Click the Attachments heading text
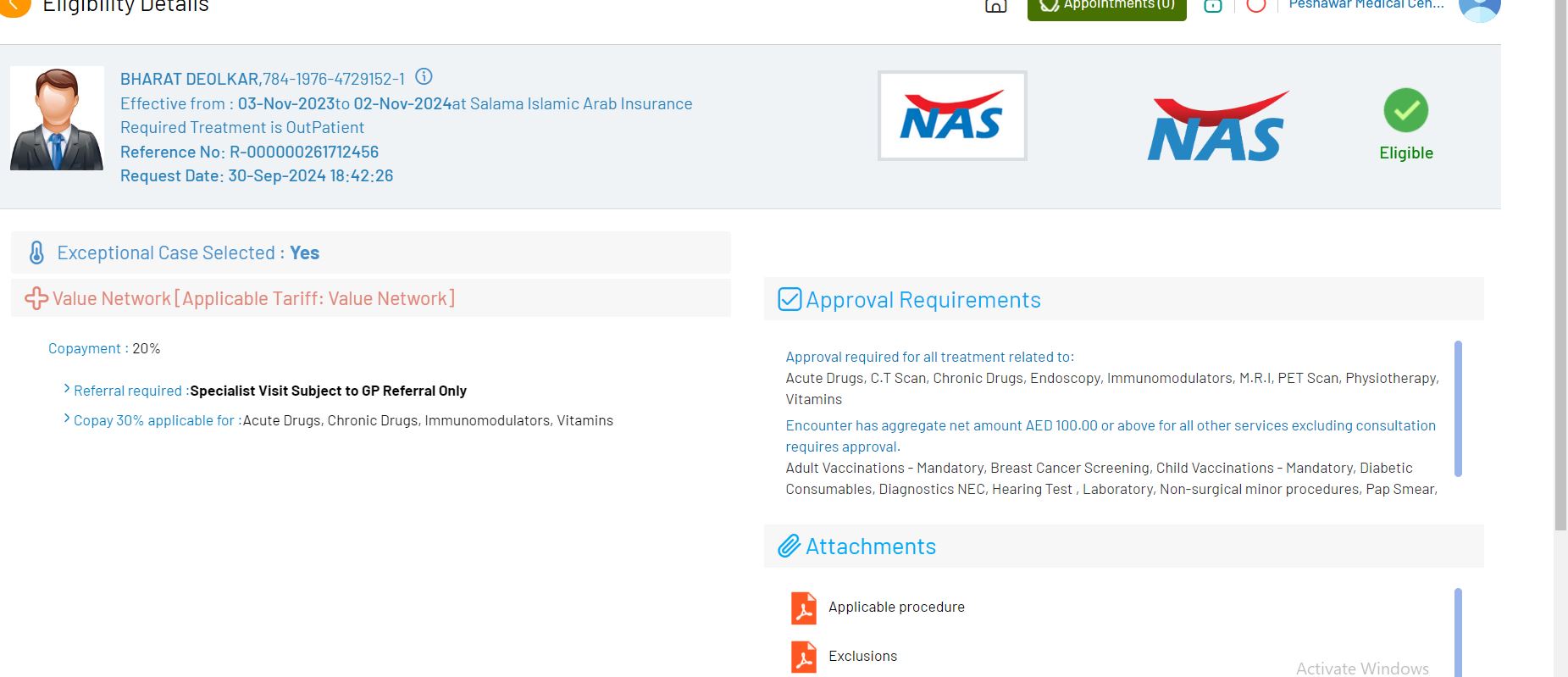Viewport: 1568px width, 677px height. [x=871, y=547]
